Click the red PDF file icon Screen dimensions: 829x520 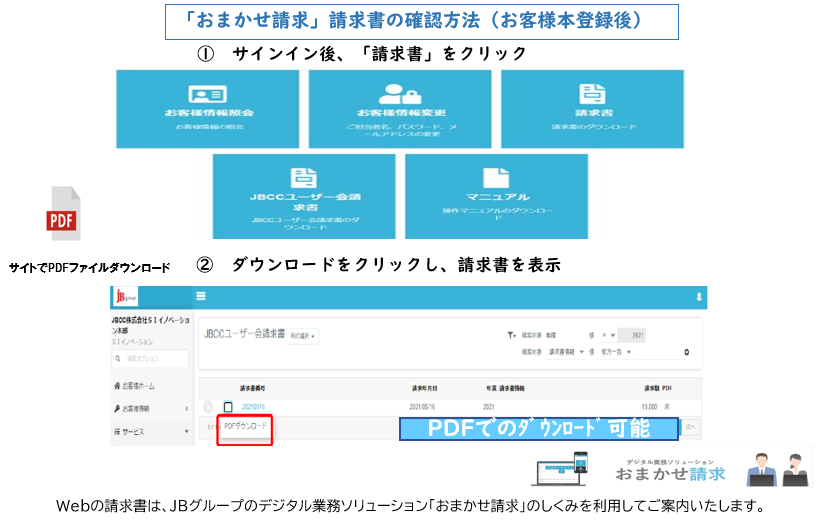point(63,213)
